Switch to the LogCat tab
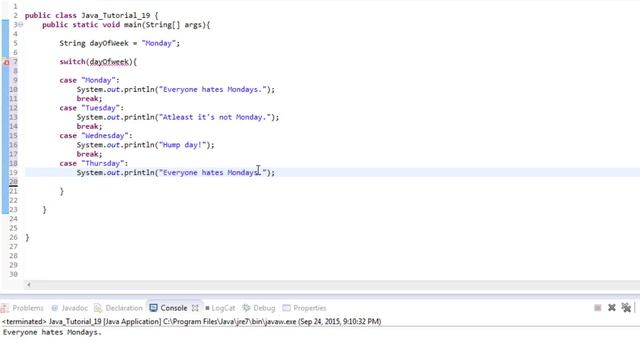 tap(220, 308)
